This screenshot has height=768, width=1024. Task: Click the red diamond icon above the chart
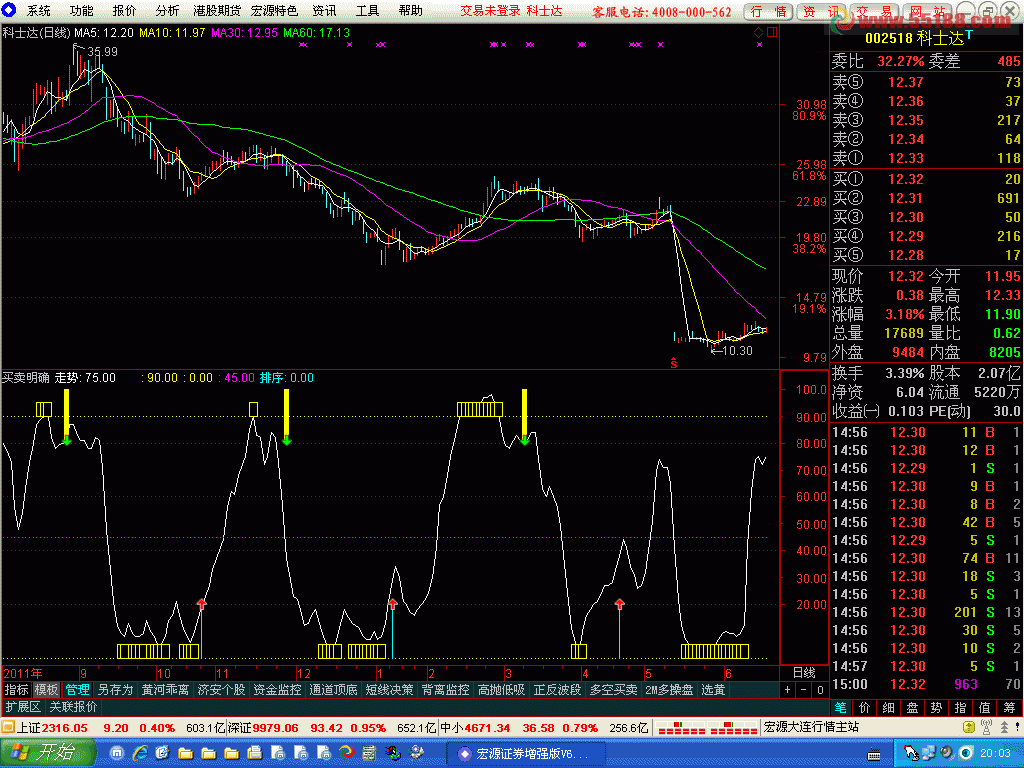click(758, 32)
